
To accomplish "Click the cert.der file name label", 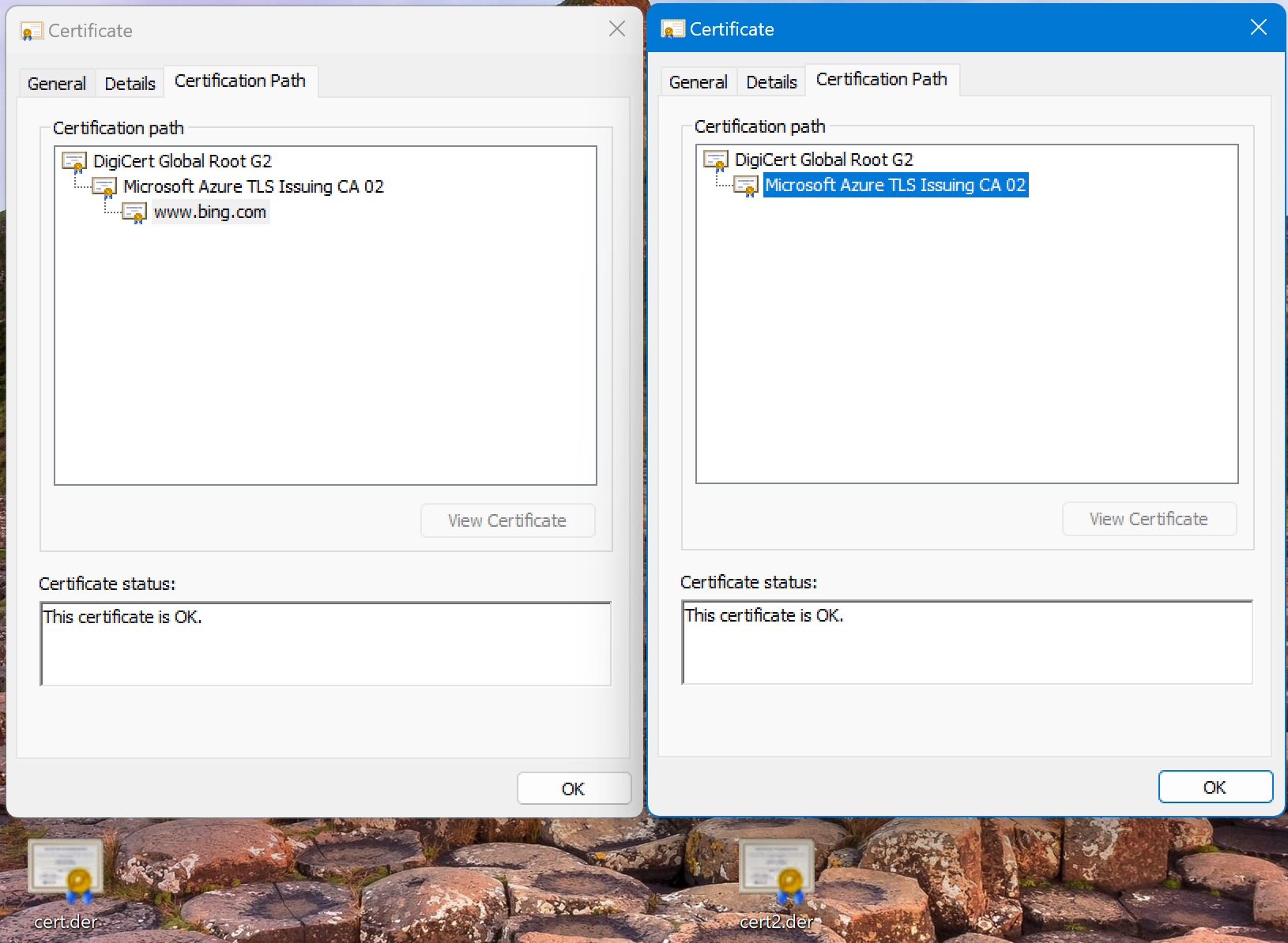I will (x=66, y=922).
